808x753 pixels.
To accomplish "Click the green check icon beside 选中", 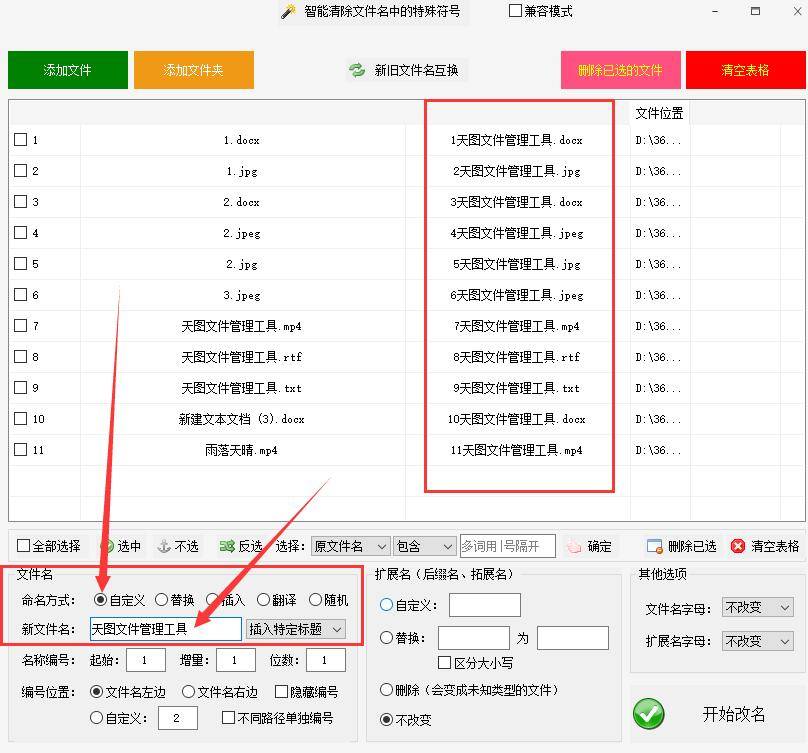I will 107,546.
